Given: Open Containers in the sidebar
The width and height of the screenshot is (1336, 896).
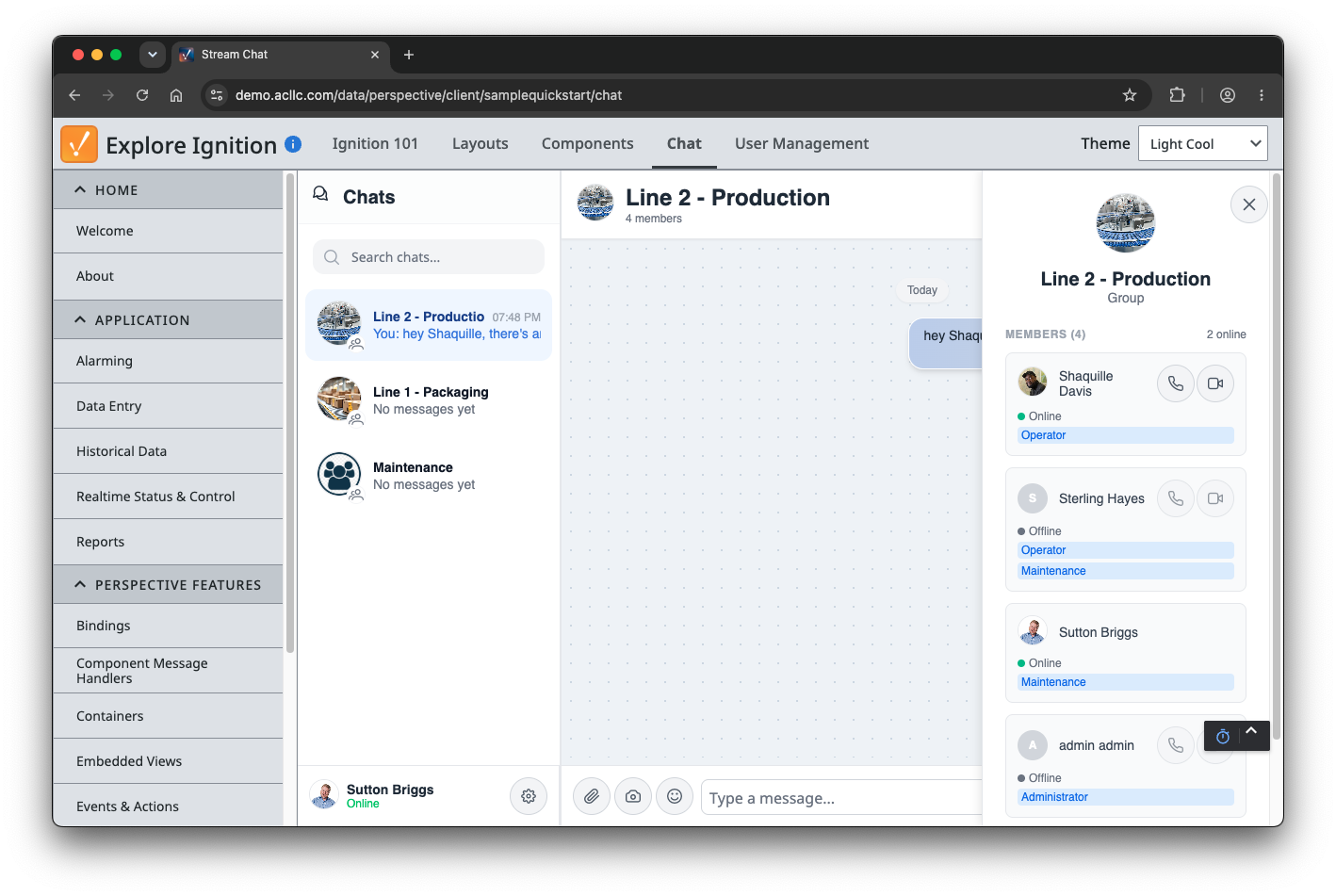Looking at the screenshot, I should pyautogui.click(x=168, y=716).
